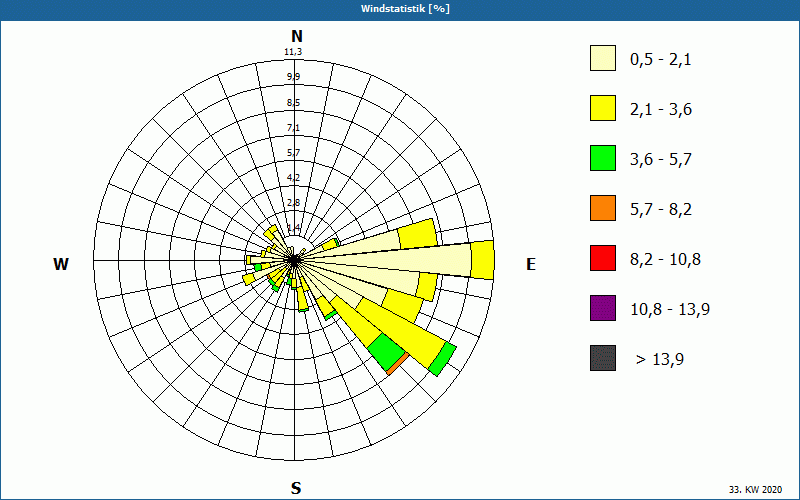Click the center point of the wind rose

click(294, 261)
